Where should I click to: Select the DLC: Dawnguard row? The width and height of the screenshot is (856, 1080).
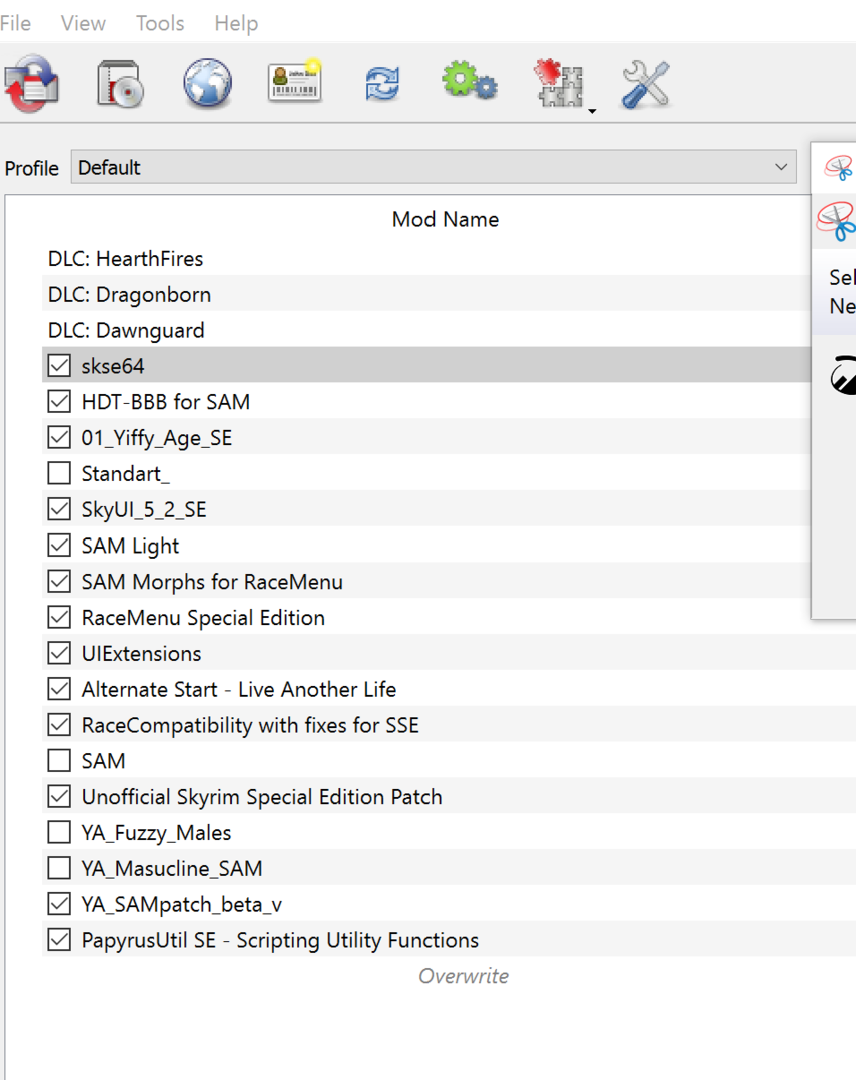pyautogui.click(x=426, y=330)
